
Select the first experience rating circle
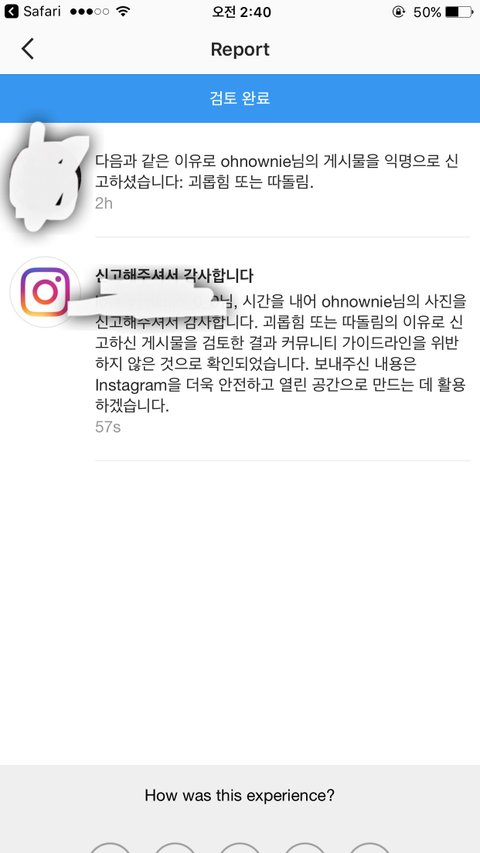(x=109, y=848)
